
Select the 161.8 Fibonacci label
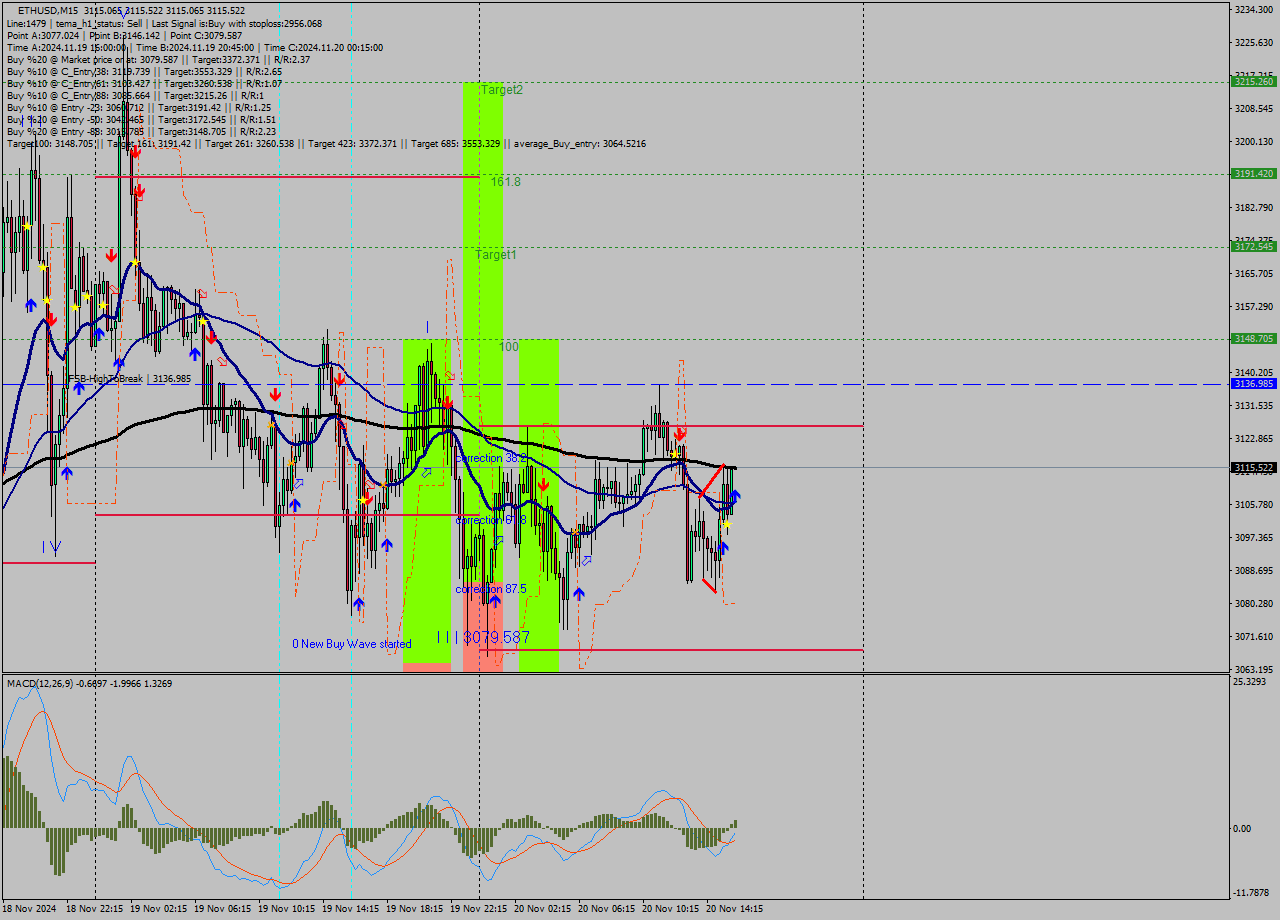[506, 182]
